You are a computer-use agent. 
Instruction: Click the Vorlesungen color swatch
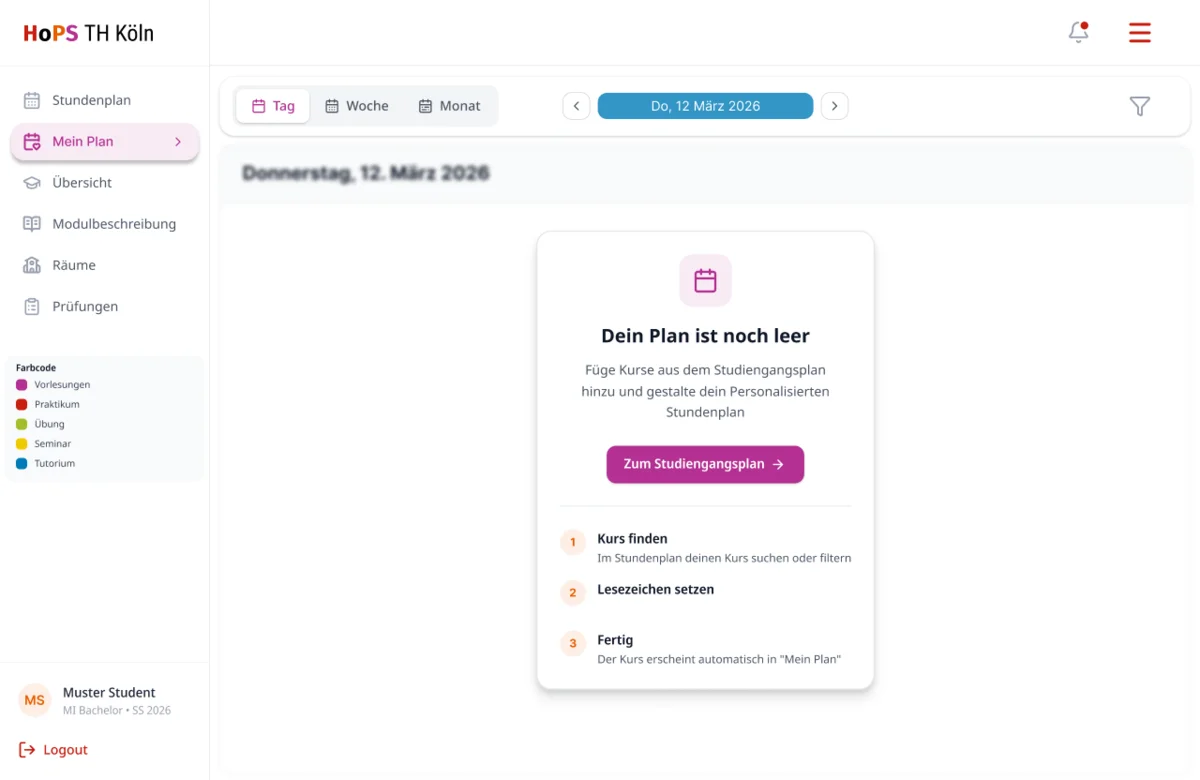(22, 385)
